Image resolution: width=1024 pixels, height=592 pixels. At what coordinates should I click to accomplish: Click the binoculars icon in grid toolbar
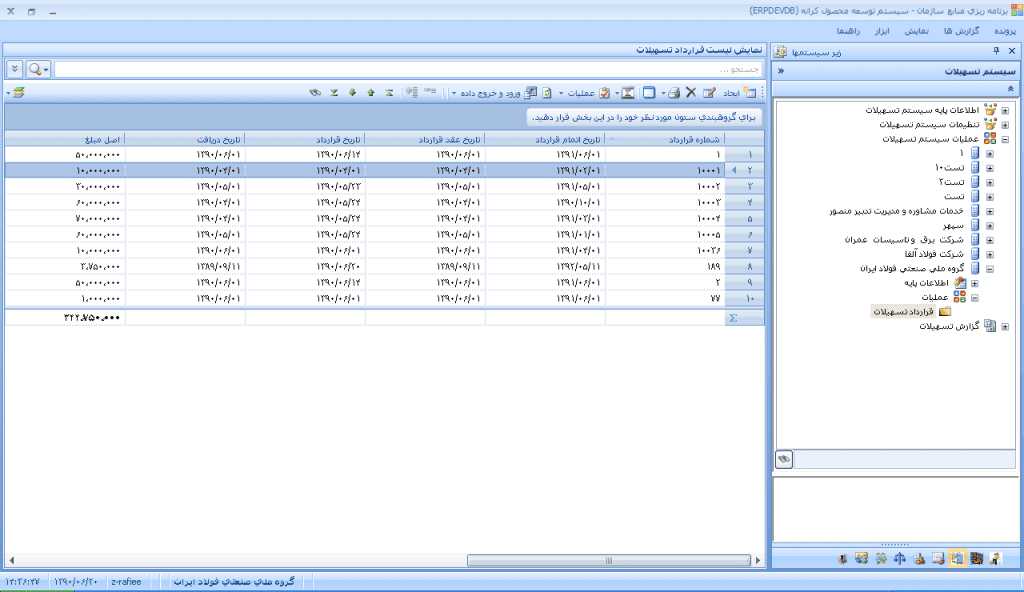pos(314,93)
